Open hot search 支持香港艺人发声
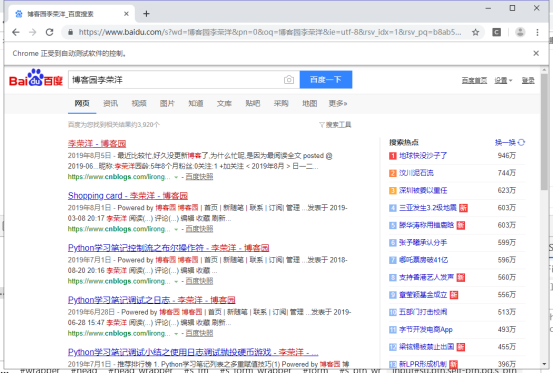The width and height of the screenshot is (554, 374). (x=426, y=277)
